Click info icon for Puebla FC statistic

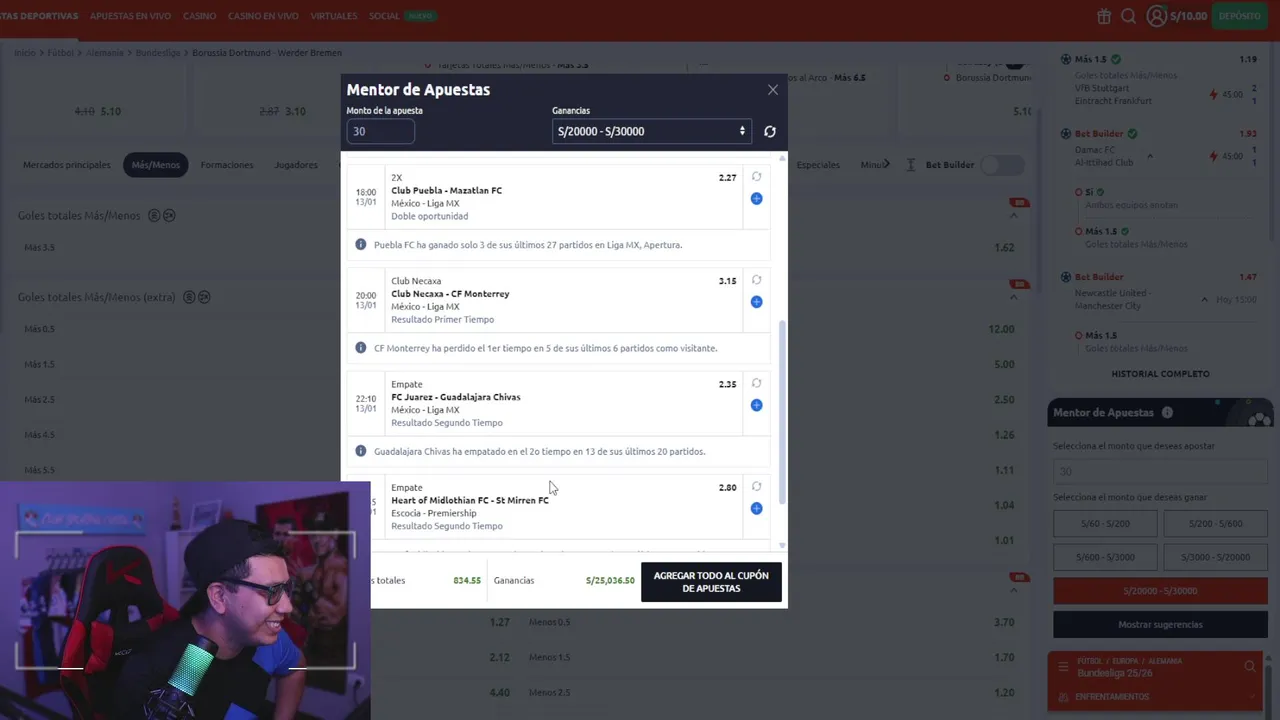pyautogui.click(x=361, y=244)
